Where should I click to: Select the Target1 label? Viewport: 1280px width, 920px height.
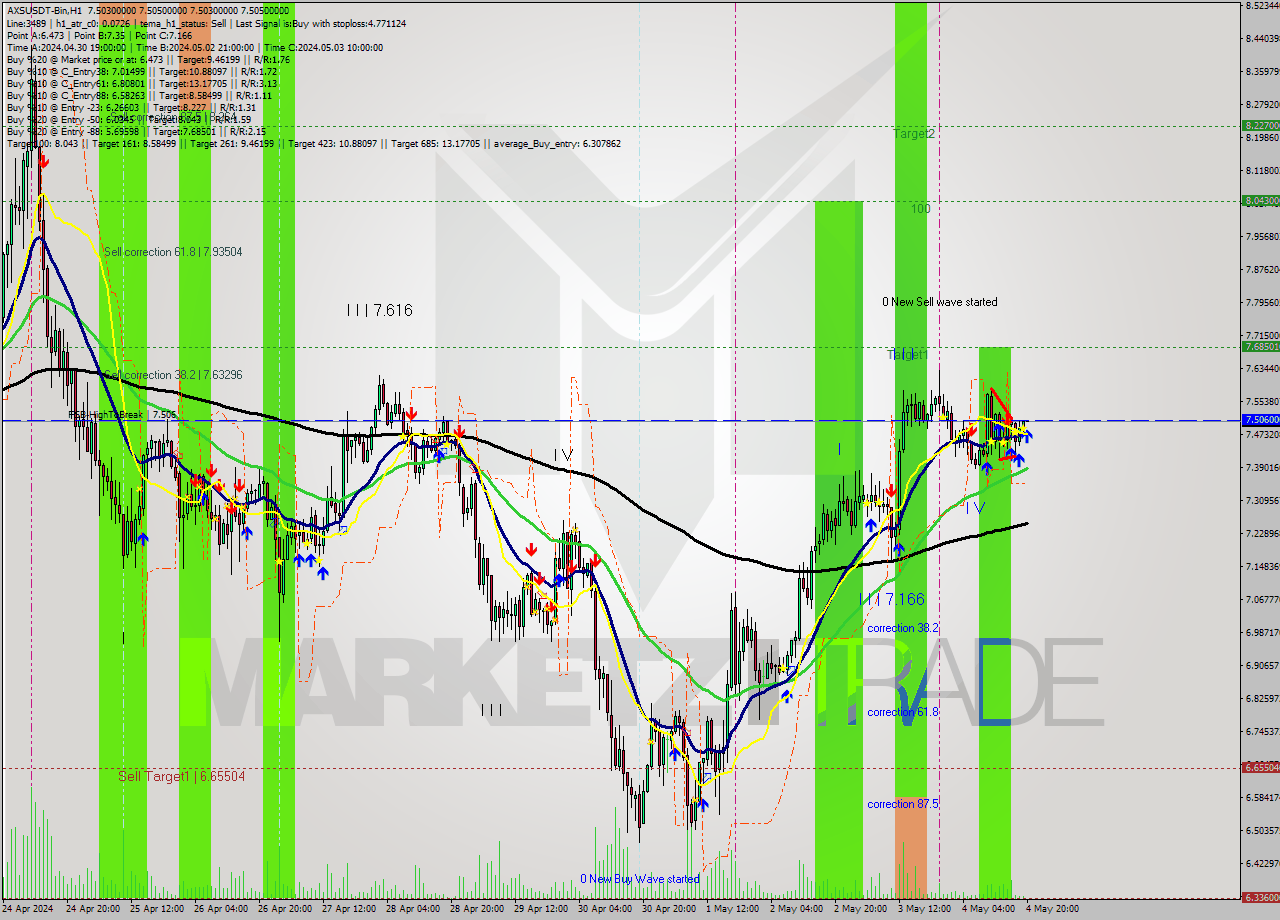[907, 355]
